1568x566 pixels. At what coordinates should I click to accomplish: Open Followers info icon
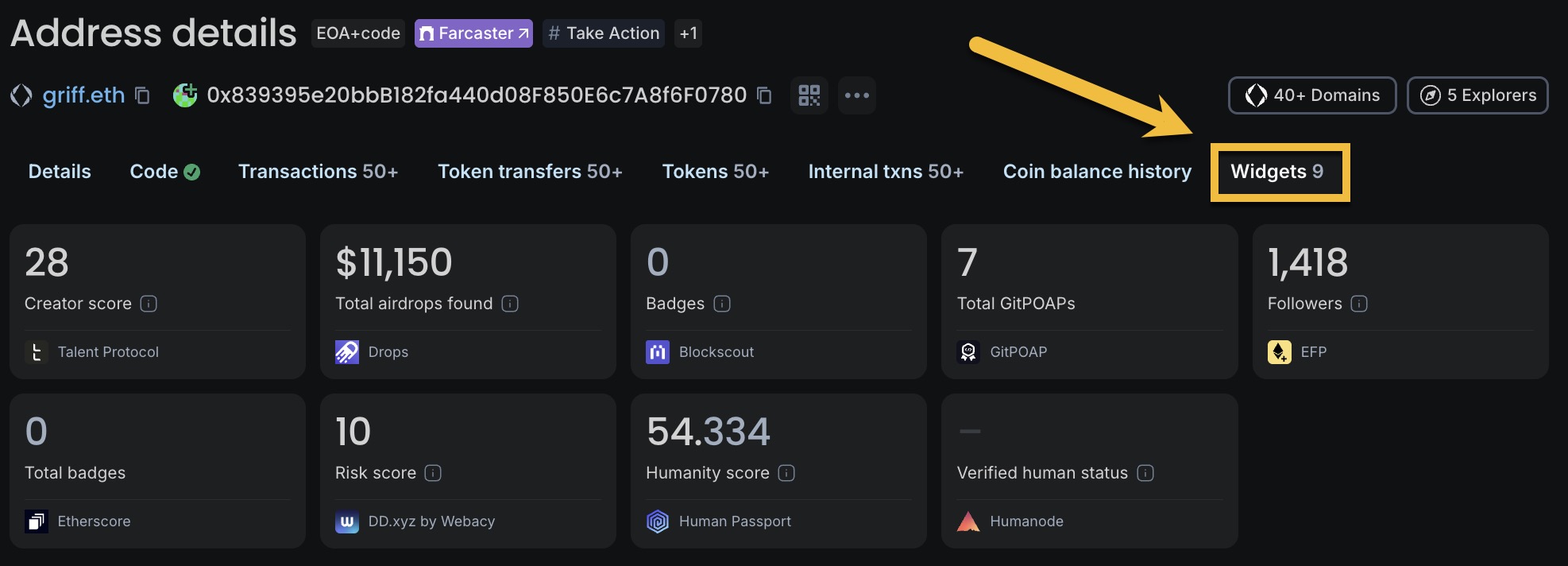click(x=1359, y=304)
